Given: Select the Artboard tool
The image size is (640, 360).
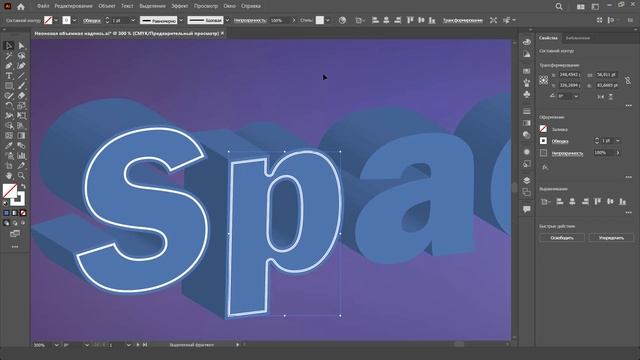Looking at the screenshot, I should 9,166.
